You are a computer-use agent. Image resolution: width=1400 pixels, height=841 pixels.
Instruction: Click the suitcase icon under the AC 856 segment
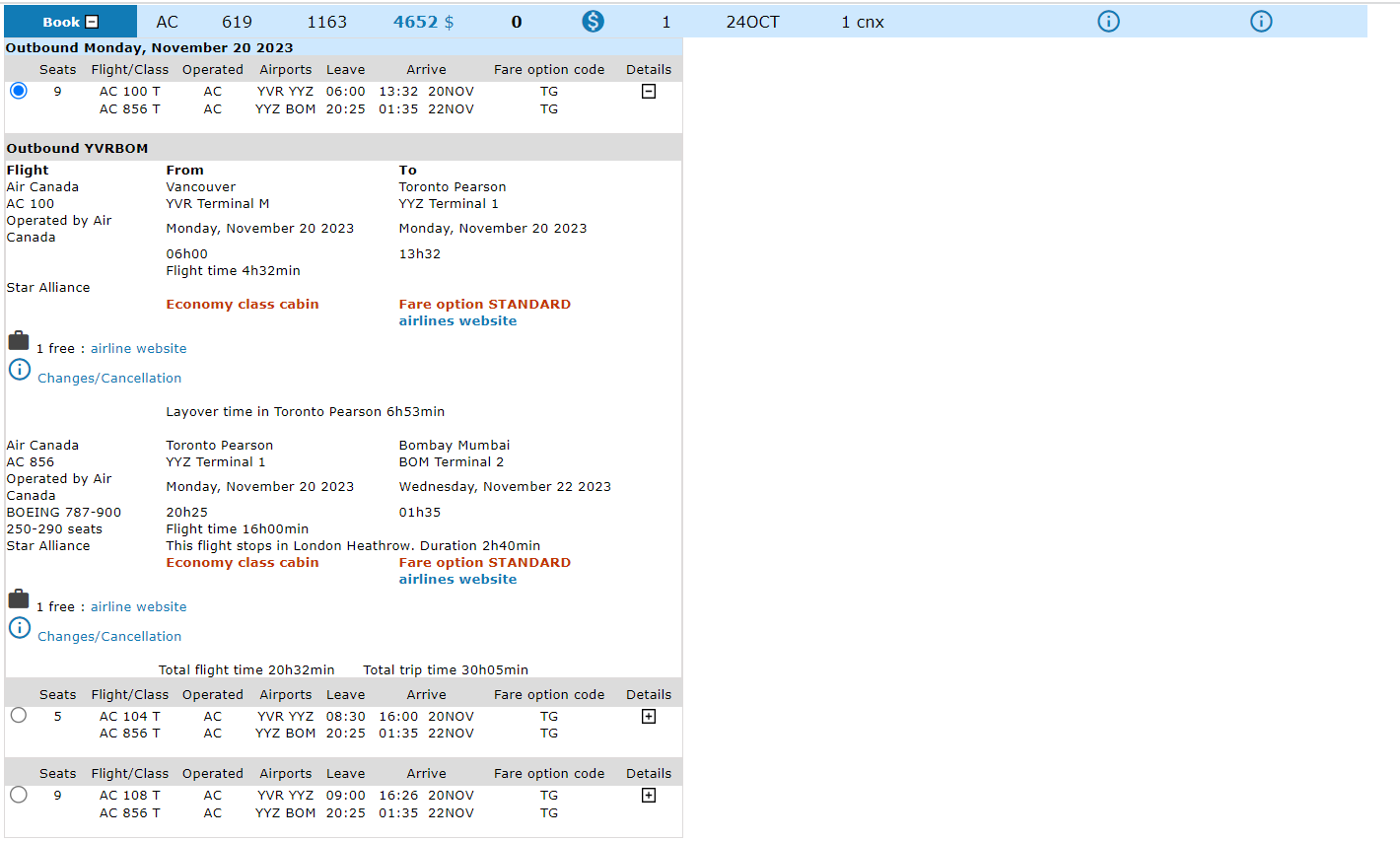pos(19,600)
